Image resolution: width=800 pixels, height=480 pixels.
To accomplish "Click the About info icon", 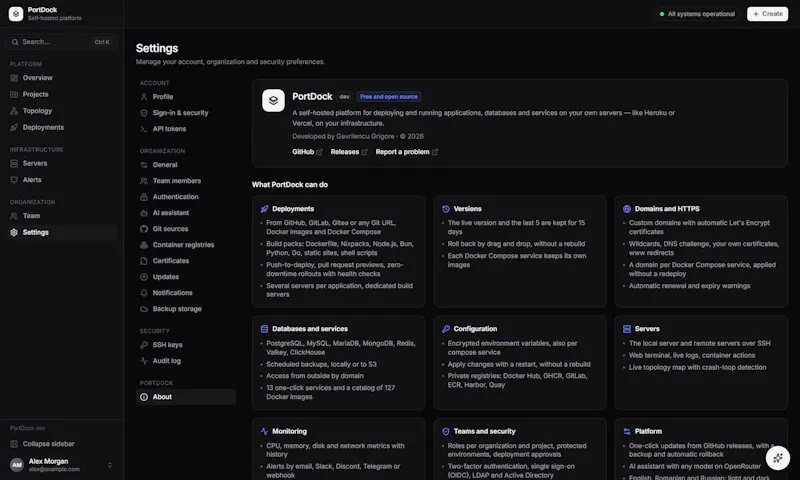I will 144,397.
